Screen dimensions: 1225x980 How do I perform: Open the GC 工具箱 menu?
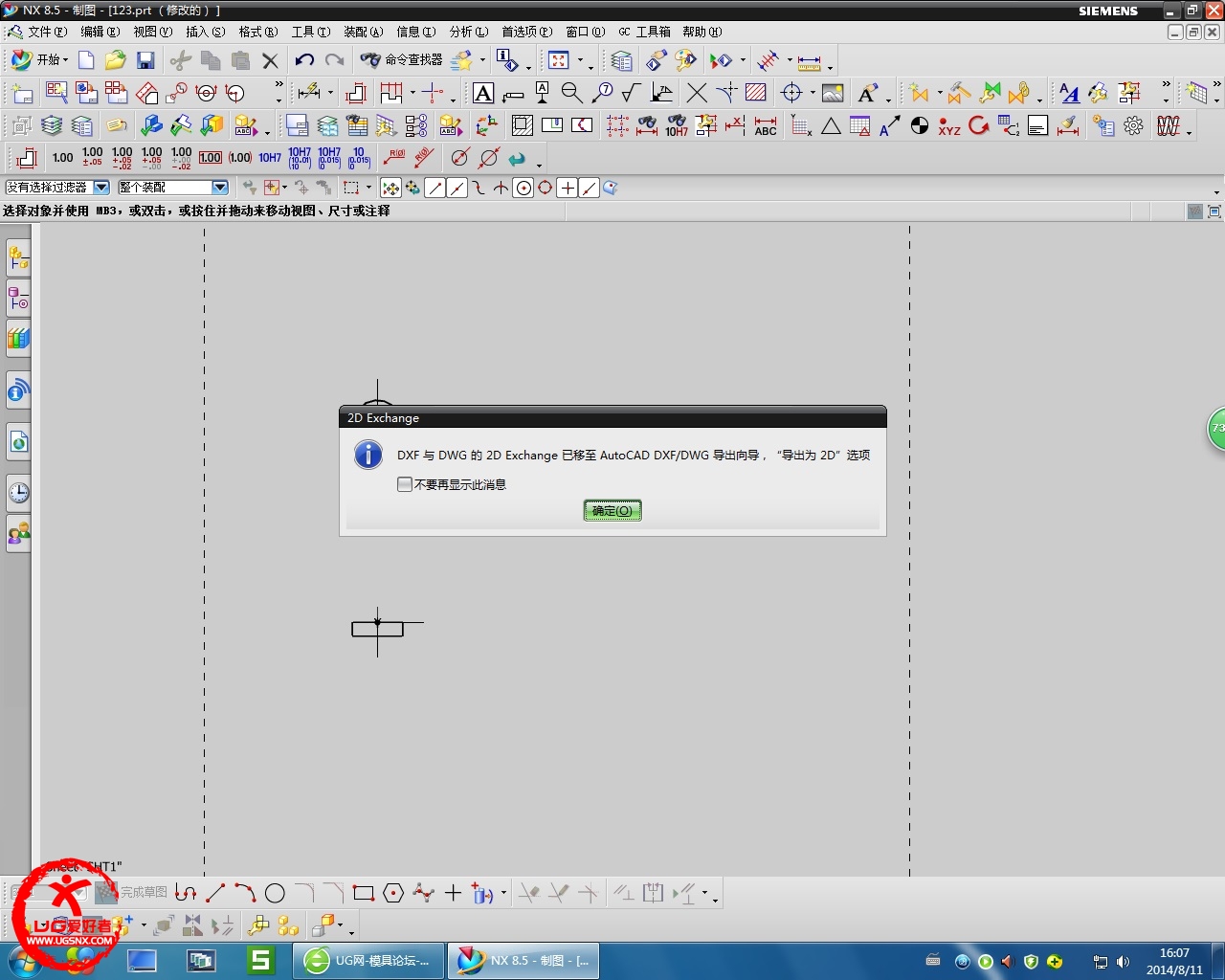tap(644, 32)
